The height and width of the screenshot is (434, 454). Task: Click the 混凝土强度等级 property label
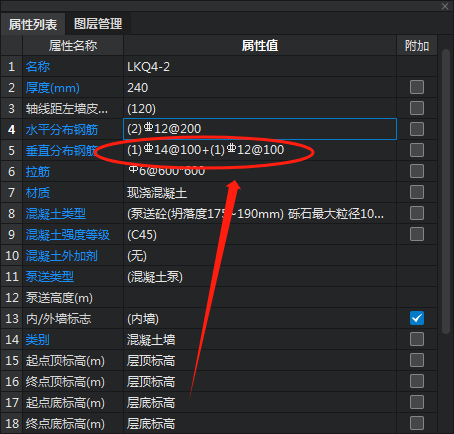(68, 235)
